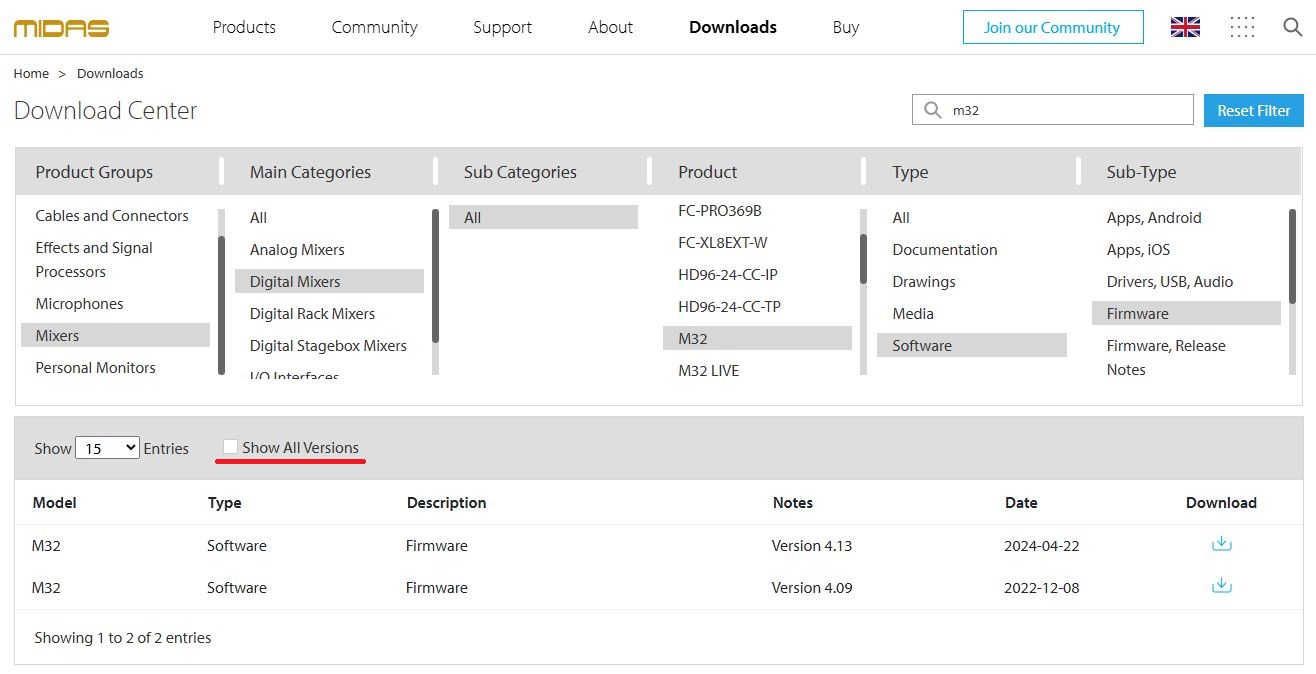Sort table by Notes column header
This screenshot has height=674, width=1316.
[x=792, y=502]
